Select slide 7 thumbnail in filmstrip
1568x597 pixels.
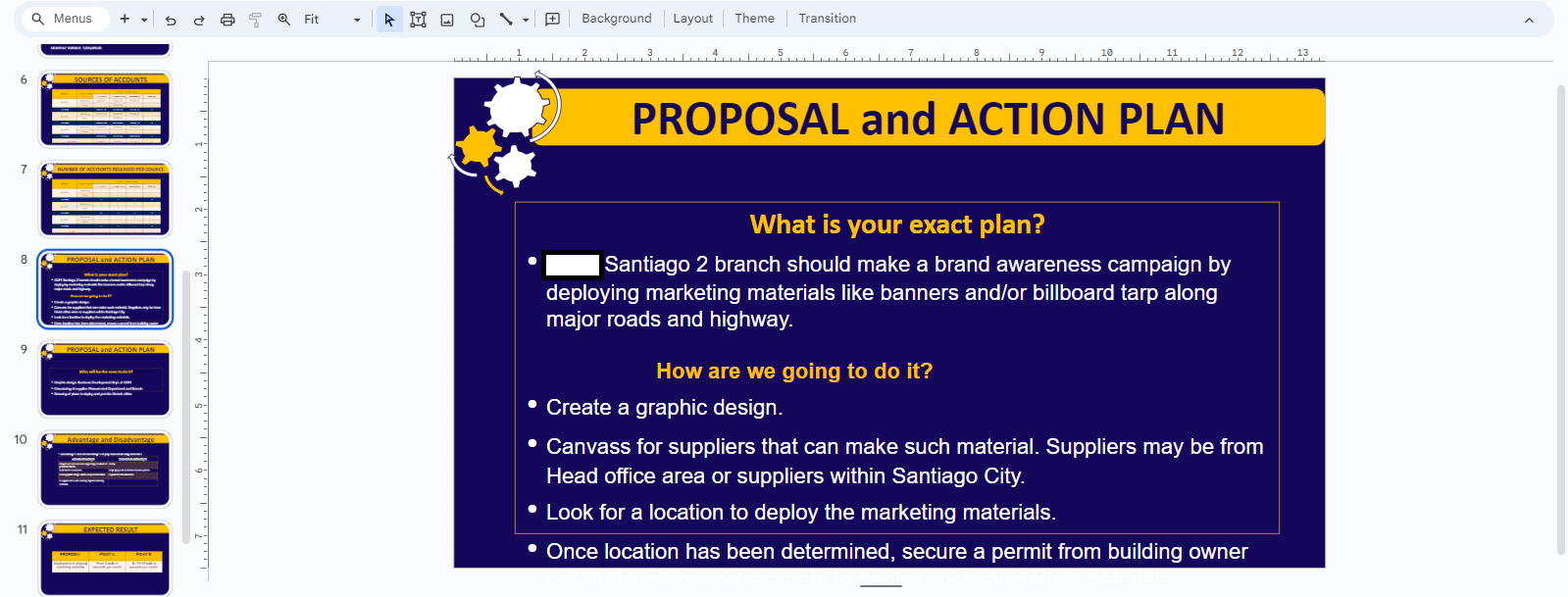tap(105, 199)
